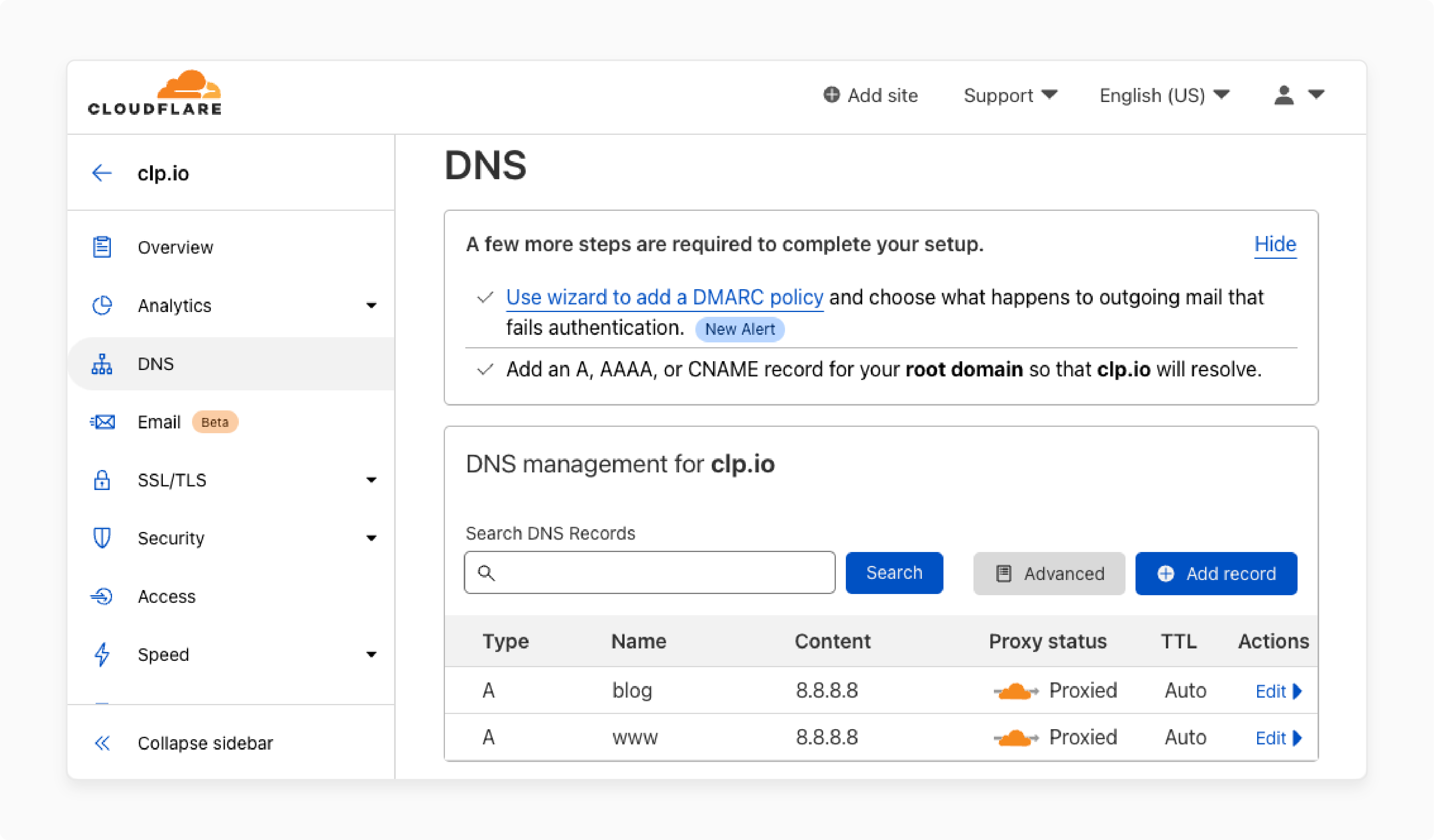Click the checkmark beside root domain step
The width and height of the screenshot is (1434, 840).
(x=485, y=370)
